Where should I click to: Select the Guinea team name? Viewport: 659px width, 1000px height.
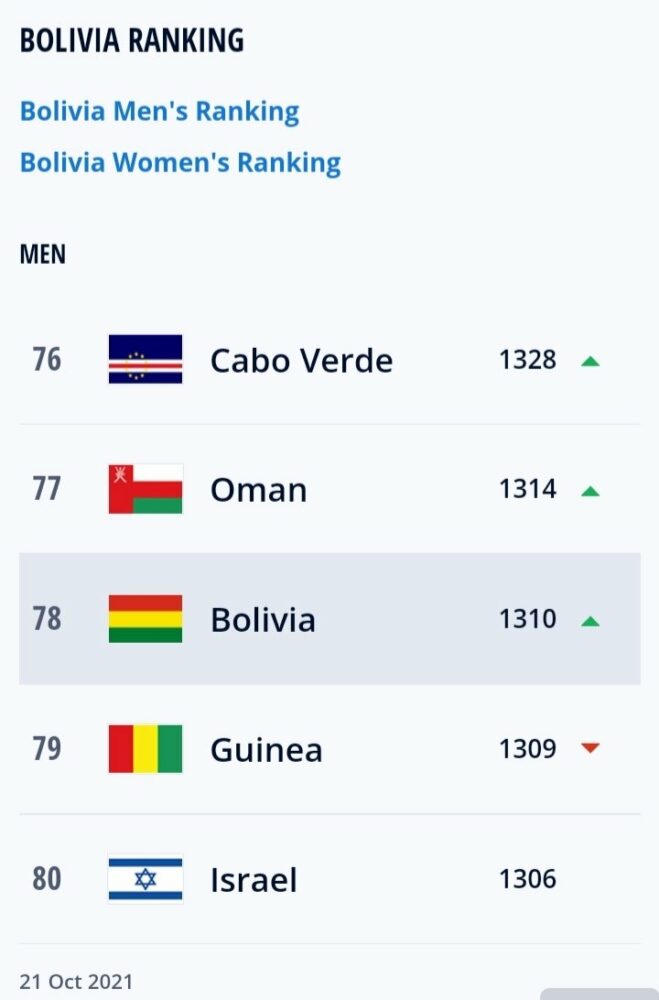(x=266, y=749)
